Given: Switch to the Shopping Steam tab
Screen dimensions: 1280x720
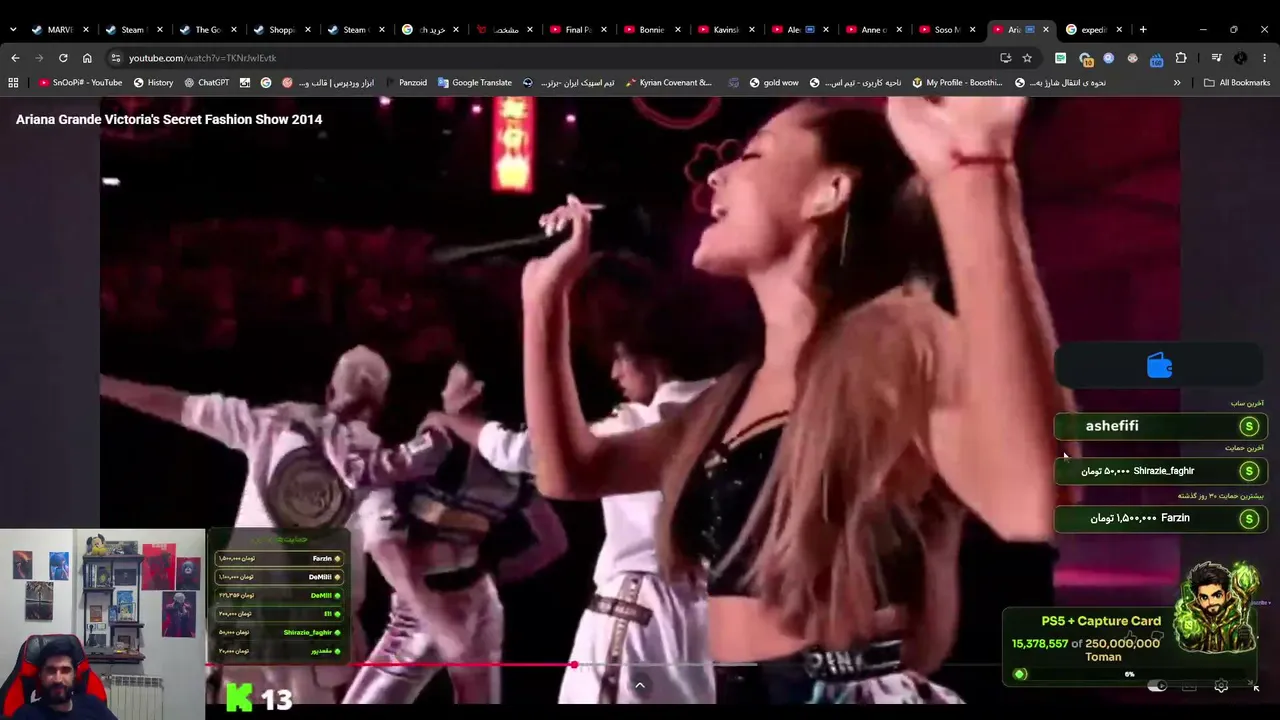Looking at the screenshot, I should coord(281,30).
